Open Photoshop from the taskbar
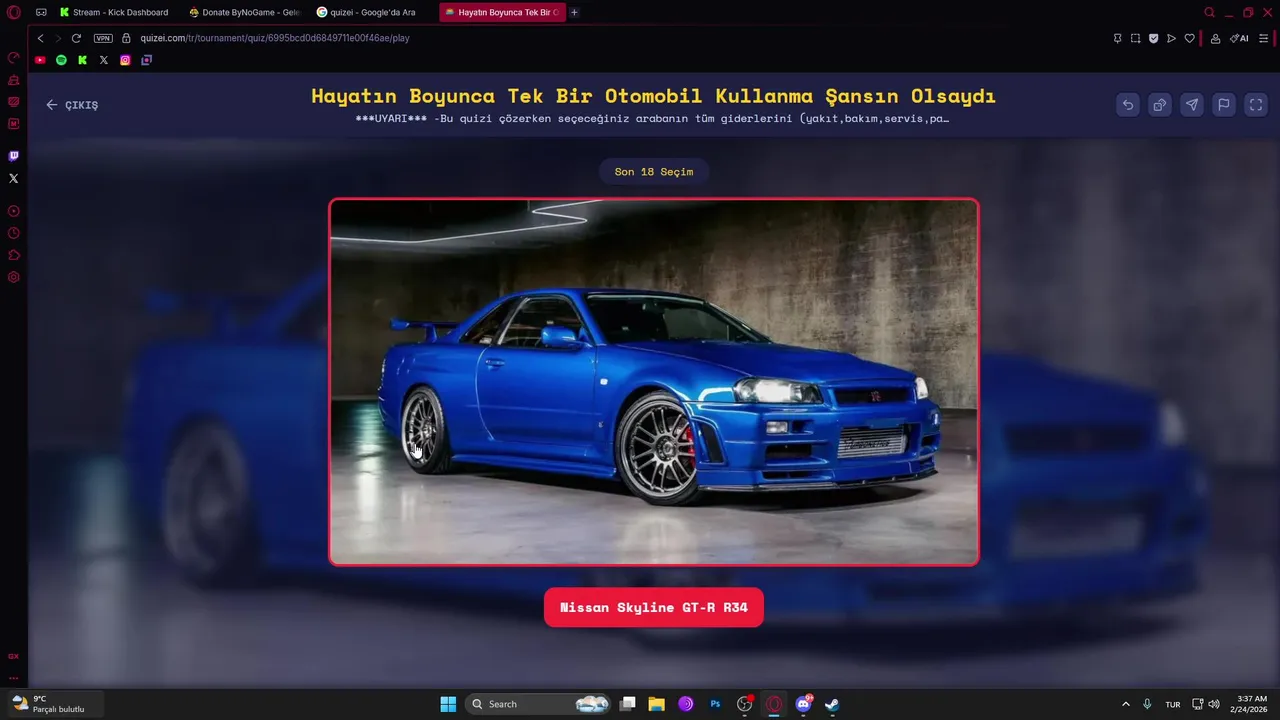The width and height of the screenshot is (1280, 720). pyautogui.click(x=716, y=704)
